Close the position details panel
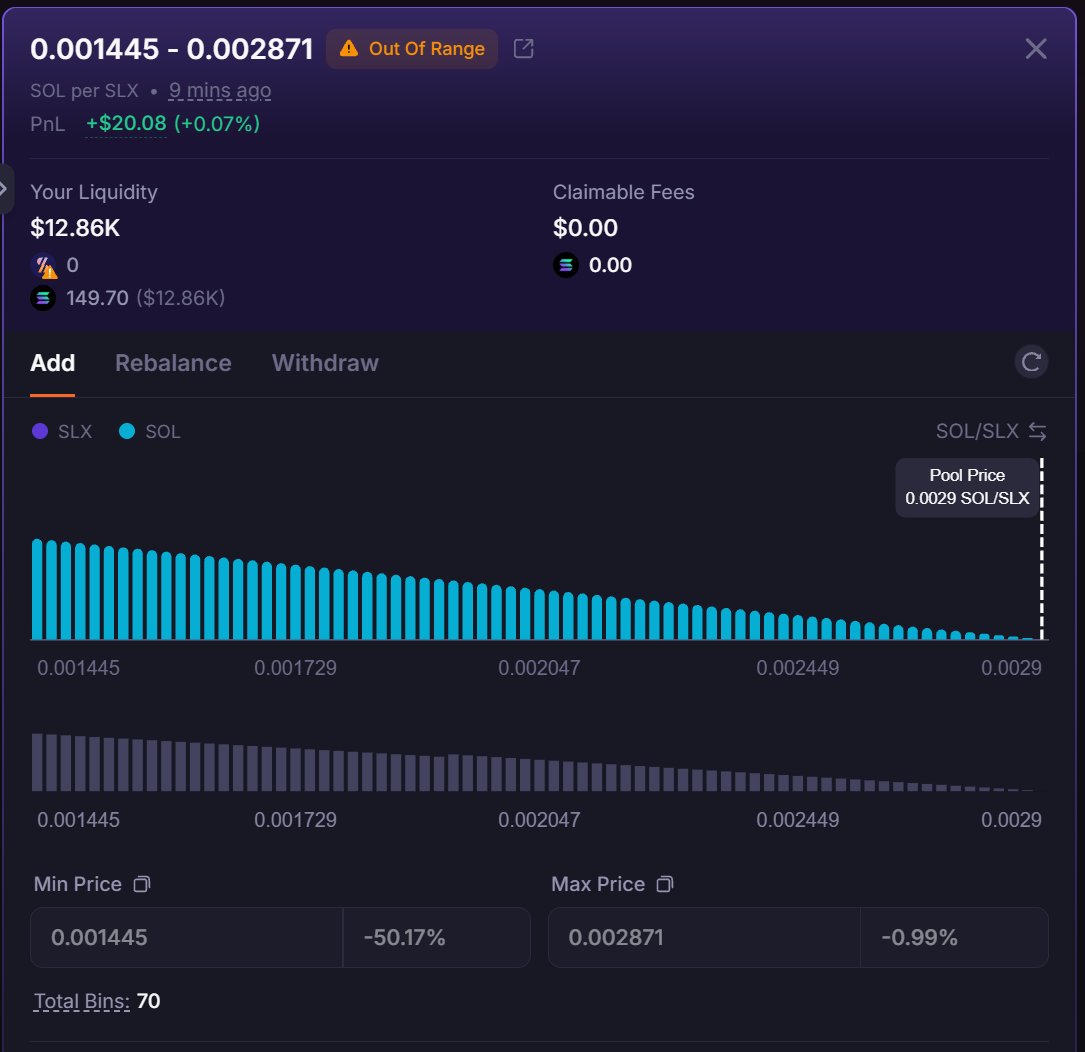 tap(1035, 48)
